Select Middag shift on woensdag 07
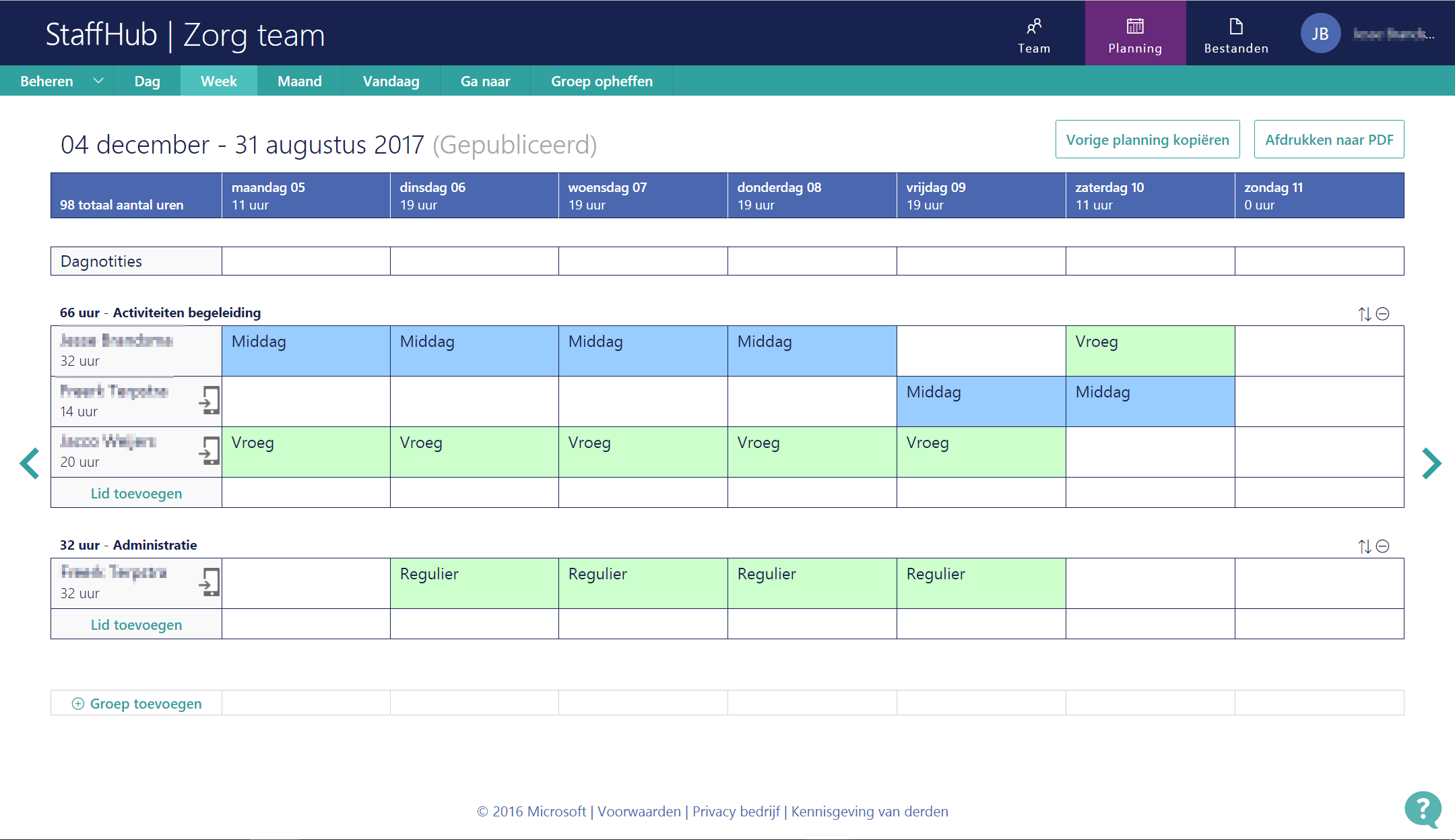 pyautogui.click(x=643, y=351)
